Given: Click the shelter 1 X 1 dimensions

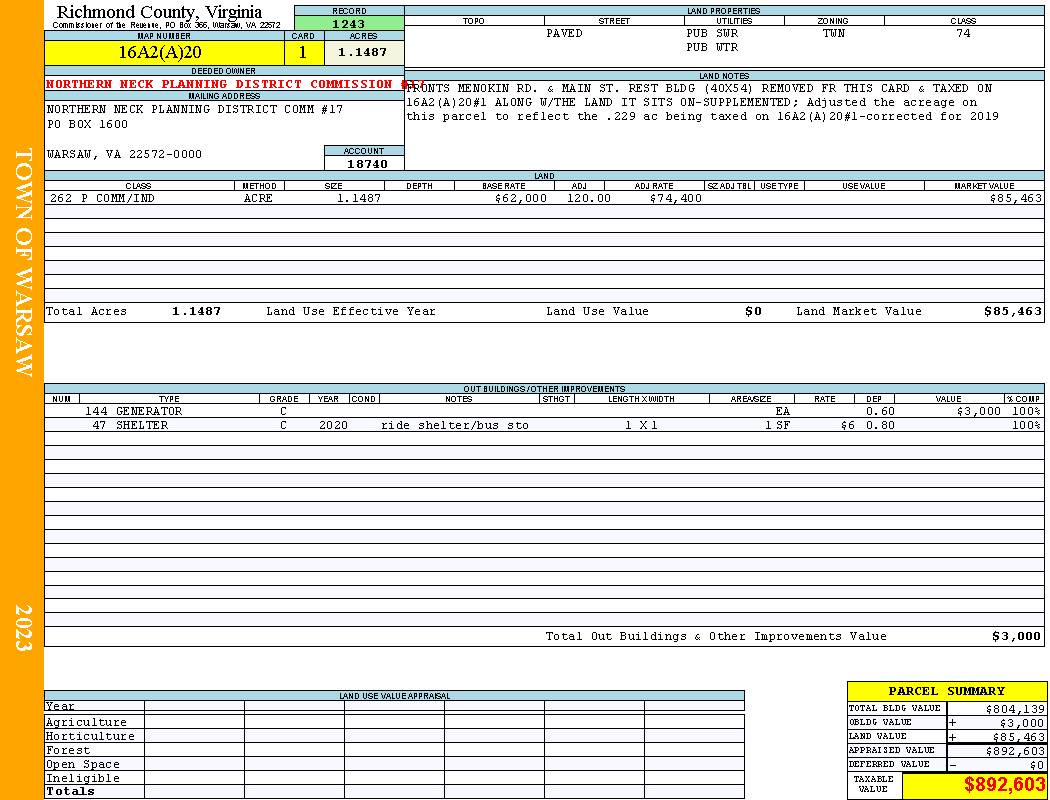Looking at the screenshot, I should (641, 425).
